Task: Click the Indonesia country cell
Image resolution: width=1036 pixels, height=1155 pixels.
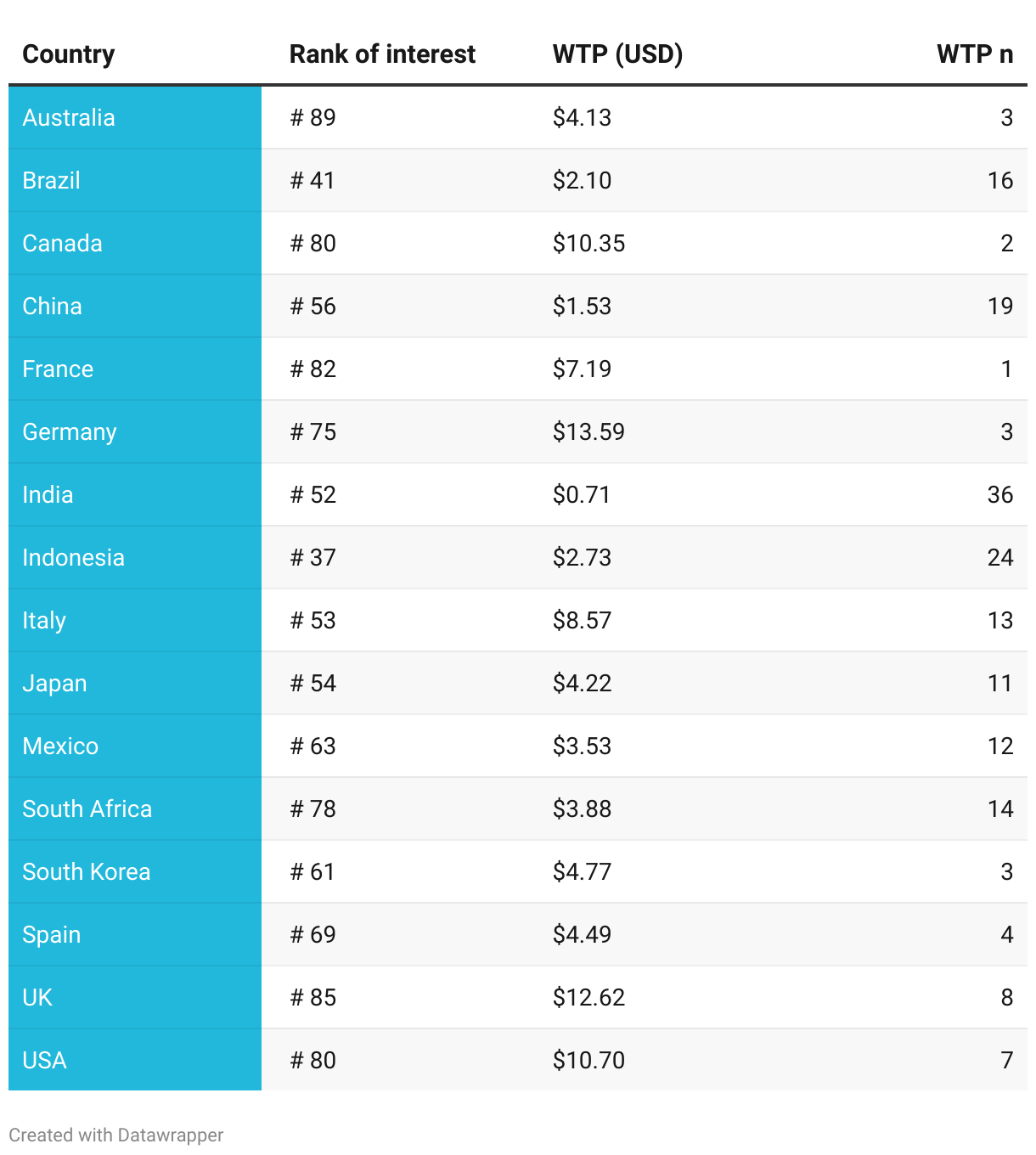Action: (74, 557)
